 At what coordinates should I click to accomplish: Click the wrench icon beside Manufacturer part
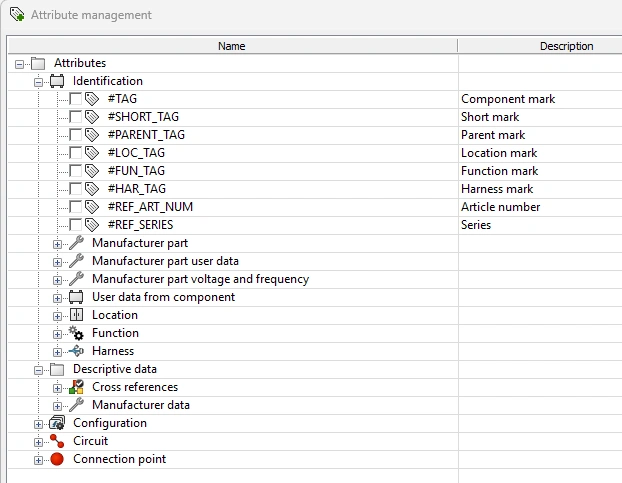(x=76, y=243)
